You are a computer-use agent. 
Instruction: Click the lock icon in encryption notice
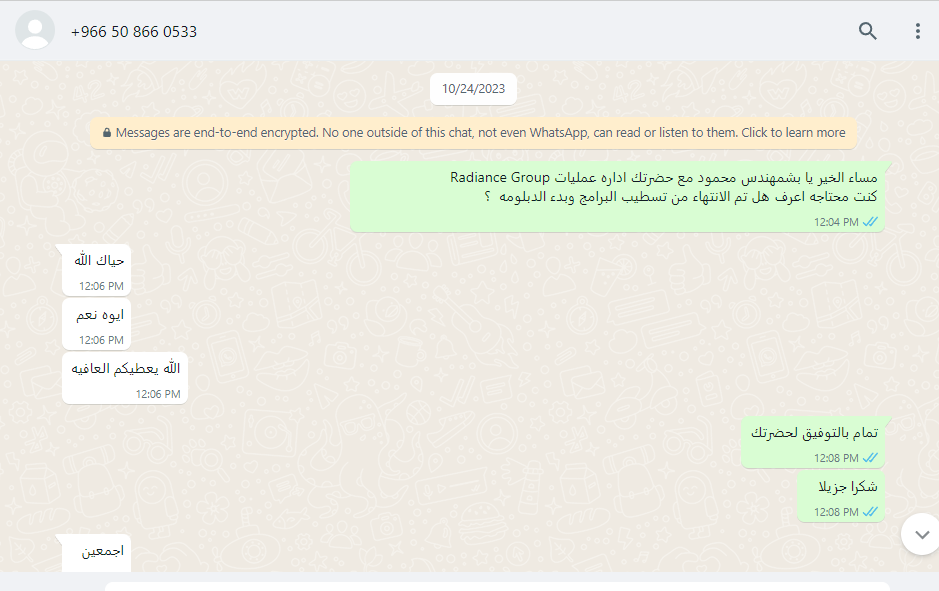(107, 133)
